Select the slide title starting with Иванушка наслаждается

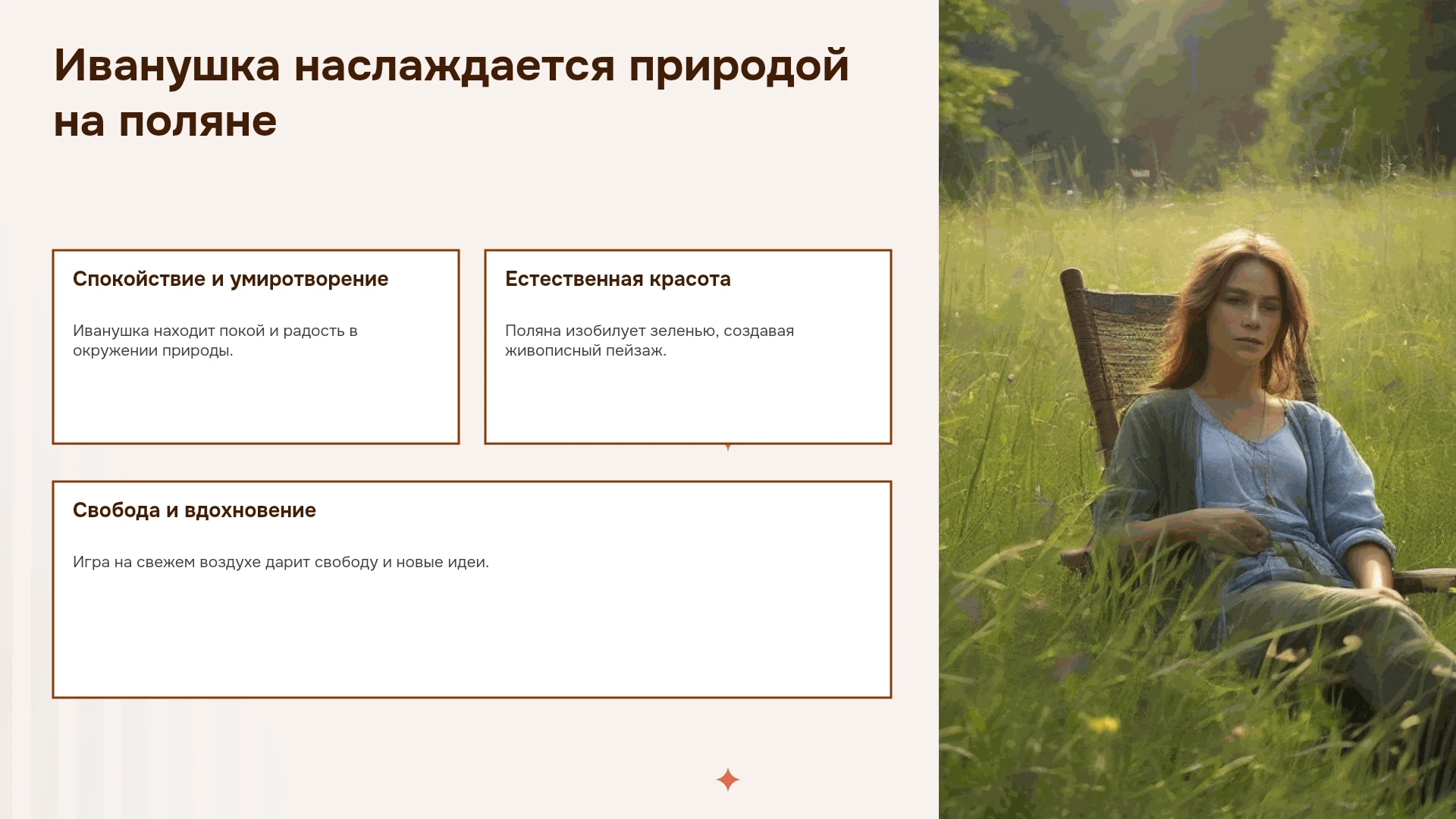(x=451, y=93)
